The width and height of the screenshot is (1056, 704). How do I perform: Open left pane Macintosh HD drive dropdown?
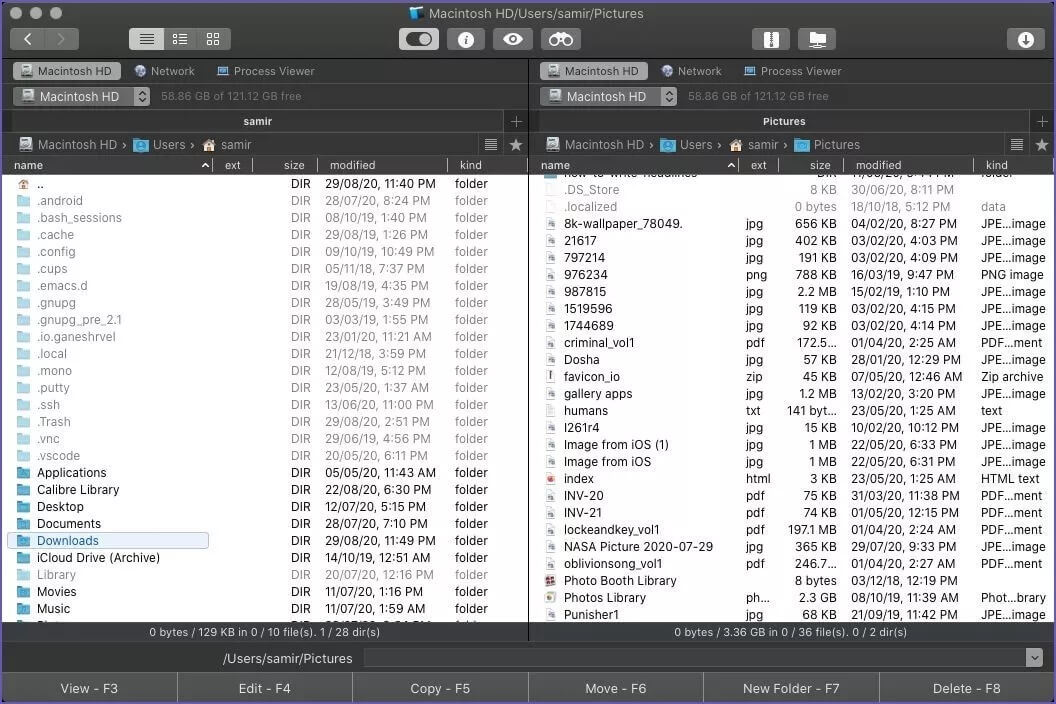81,96
